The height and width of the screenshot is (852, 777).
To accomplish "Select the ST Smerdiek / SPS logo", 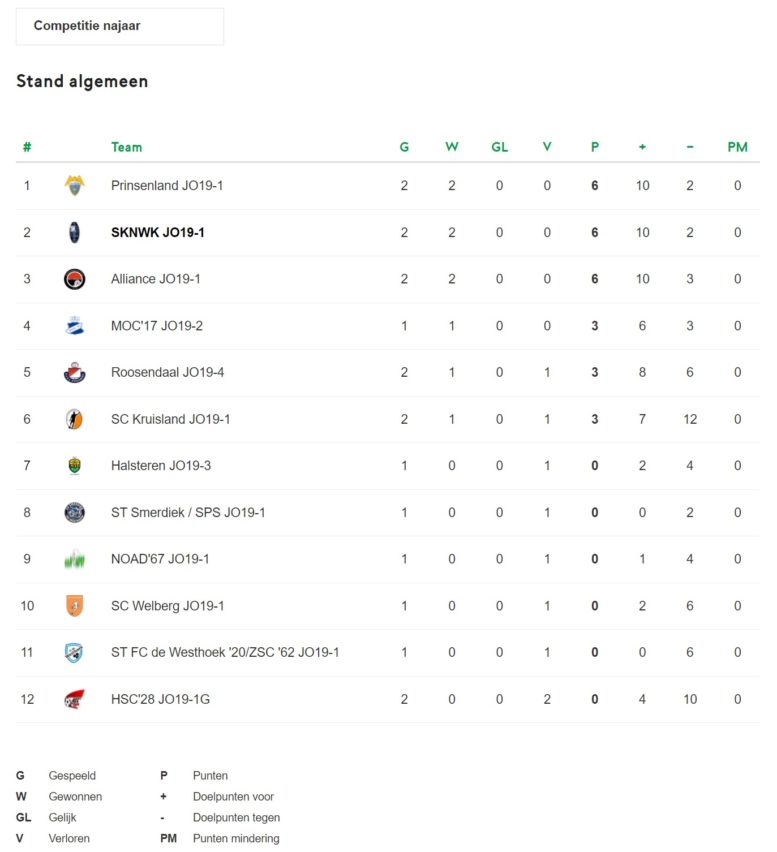I will [x=74, y=512].
